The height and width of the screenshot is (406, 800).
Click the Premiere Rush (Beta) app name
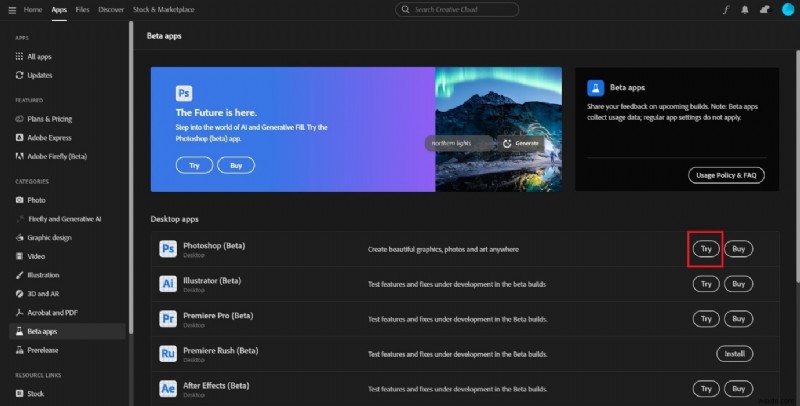click(x=220, y=350)
